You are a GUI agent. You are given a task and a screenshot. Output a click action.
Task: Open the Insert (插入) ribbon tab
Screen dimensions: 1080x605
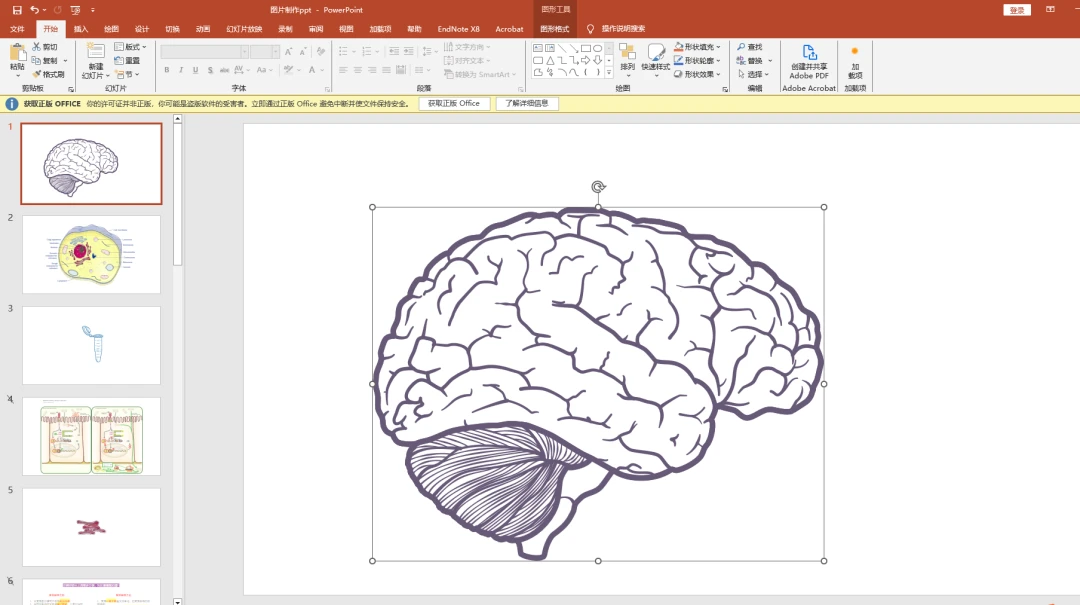81,29
